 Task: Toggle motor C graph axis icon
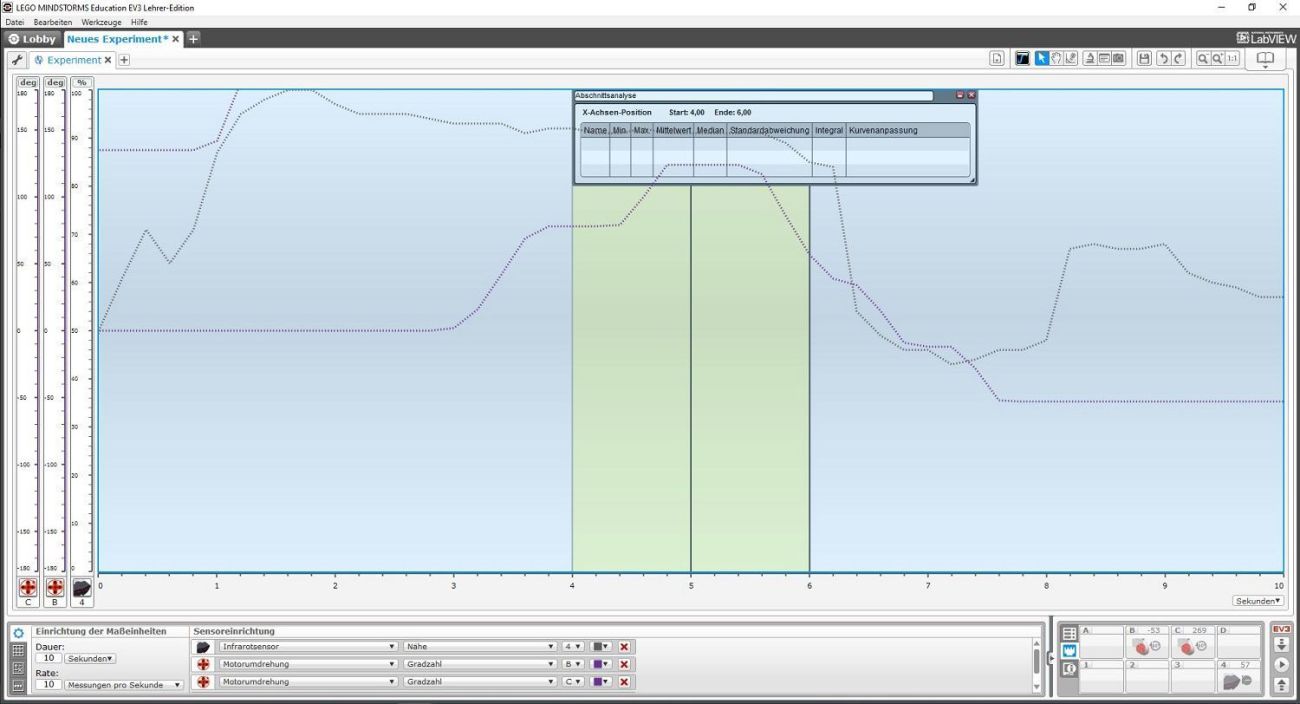[x=28, y=588]
